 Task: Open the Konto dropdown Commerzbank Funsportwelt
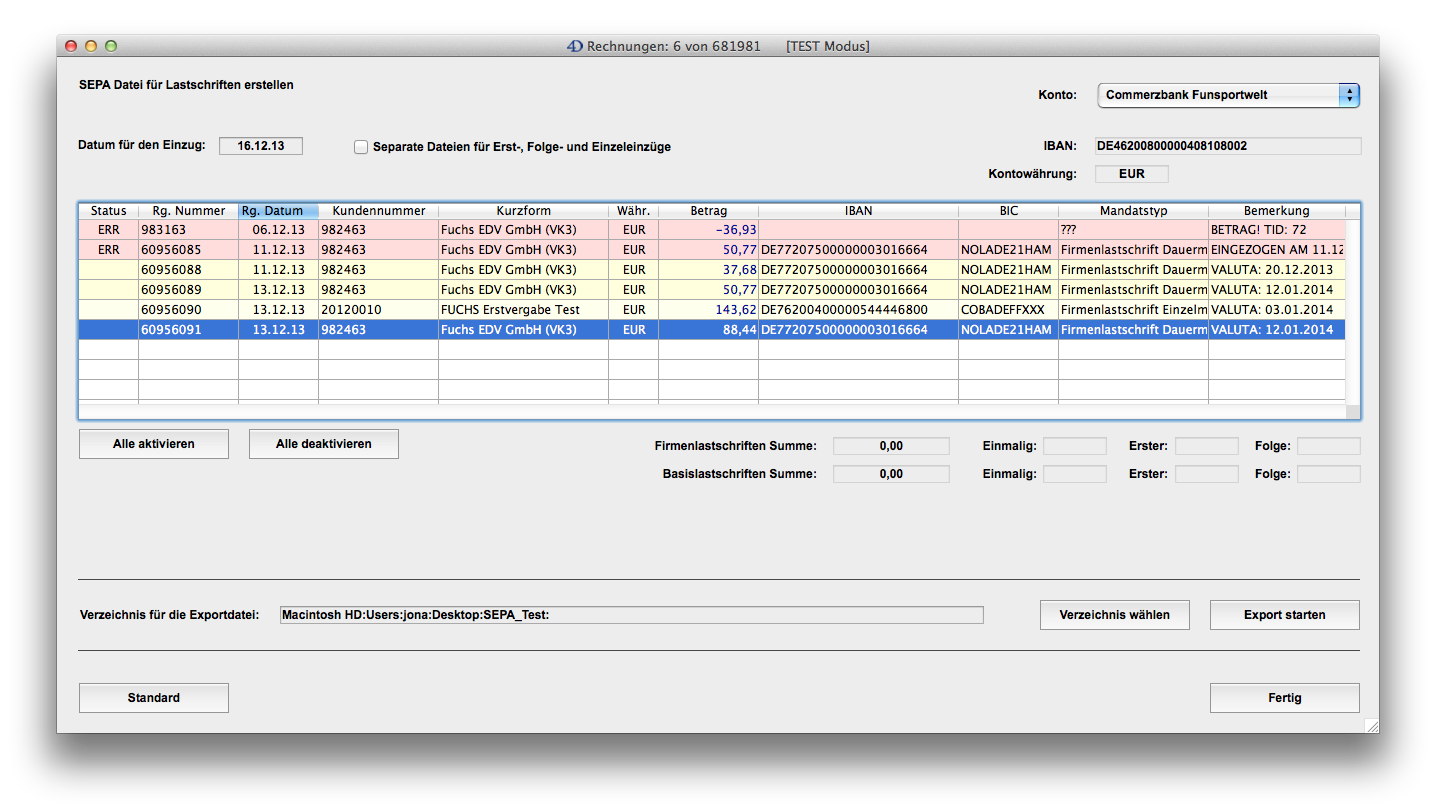[x=1228, y=95]
